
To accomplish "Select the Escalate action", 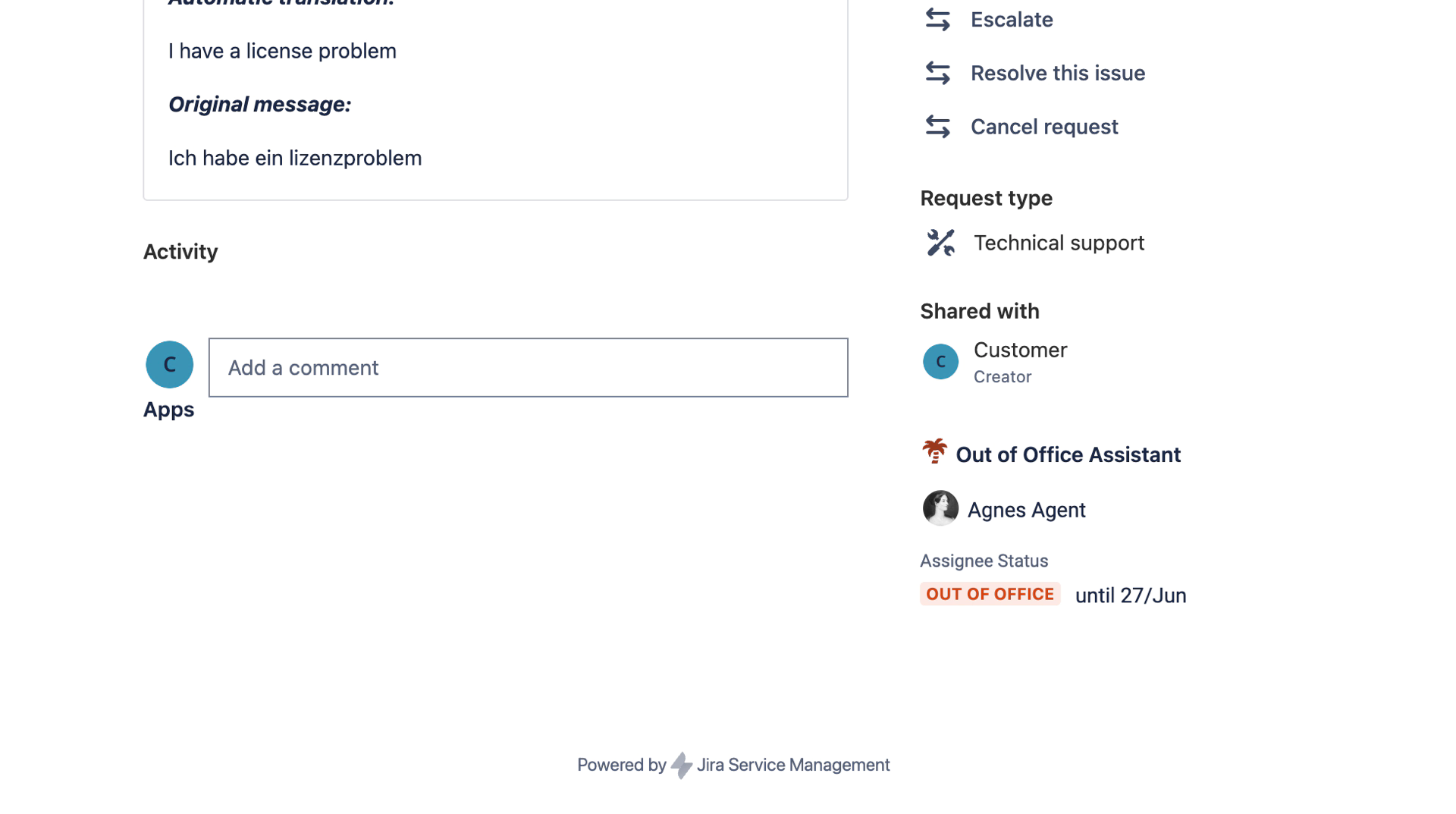I will pos(1012,20).
